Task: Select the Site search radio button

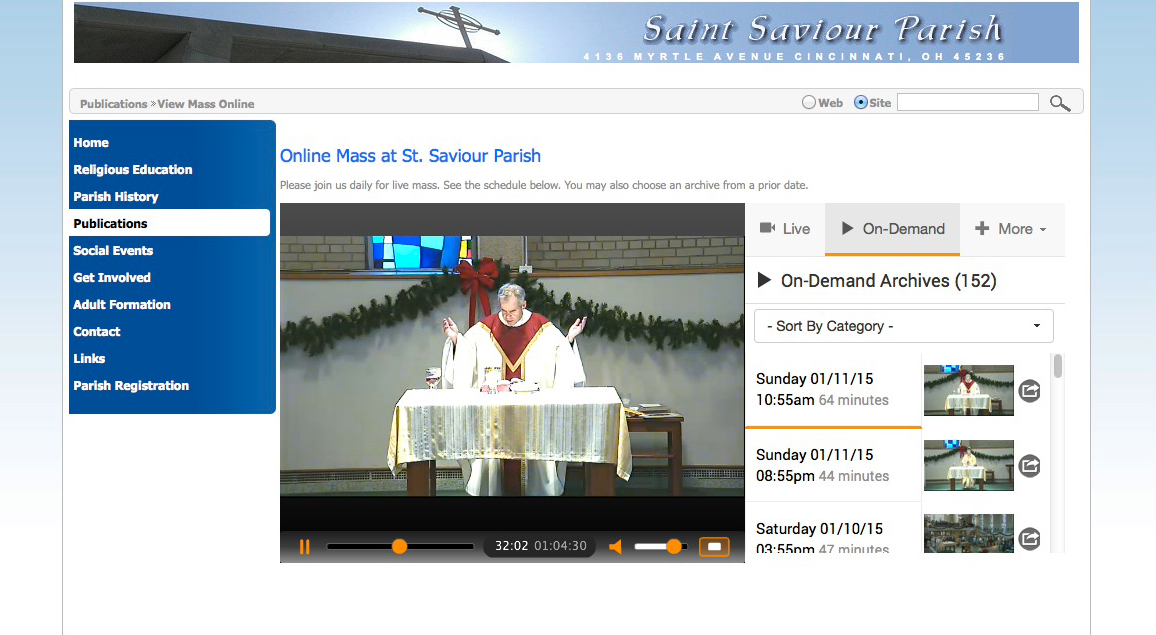Action: click(860, 103)
